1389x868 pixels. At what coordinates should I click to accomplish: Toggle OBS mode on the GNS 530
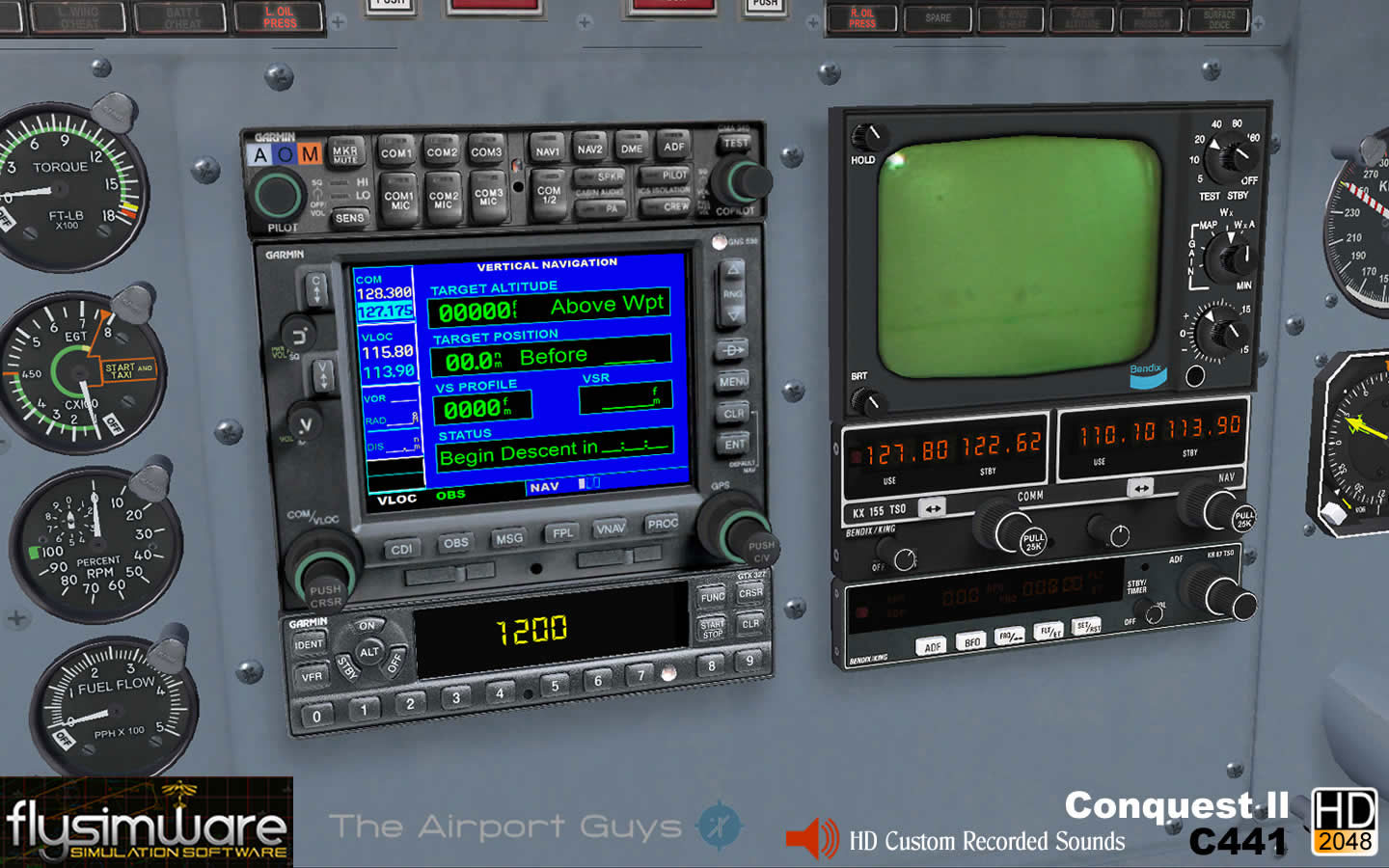point(456,542)
